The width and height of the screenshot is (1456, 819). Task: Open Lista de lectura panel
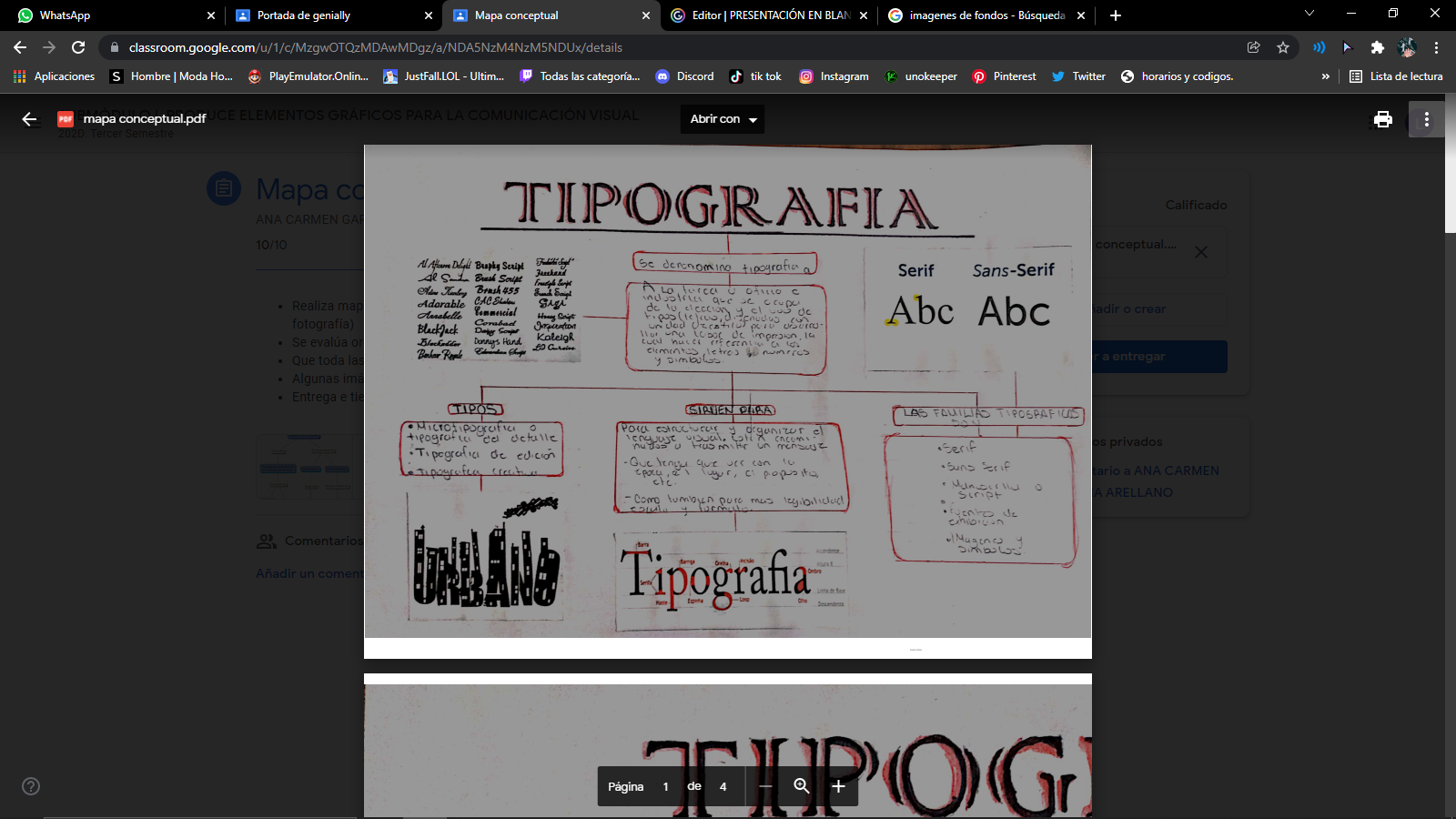[1396, 76]
